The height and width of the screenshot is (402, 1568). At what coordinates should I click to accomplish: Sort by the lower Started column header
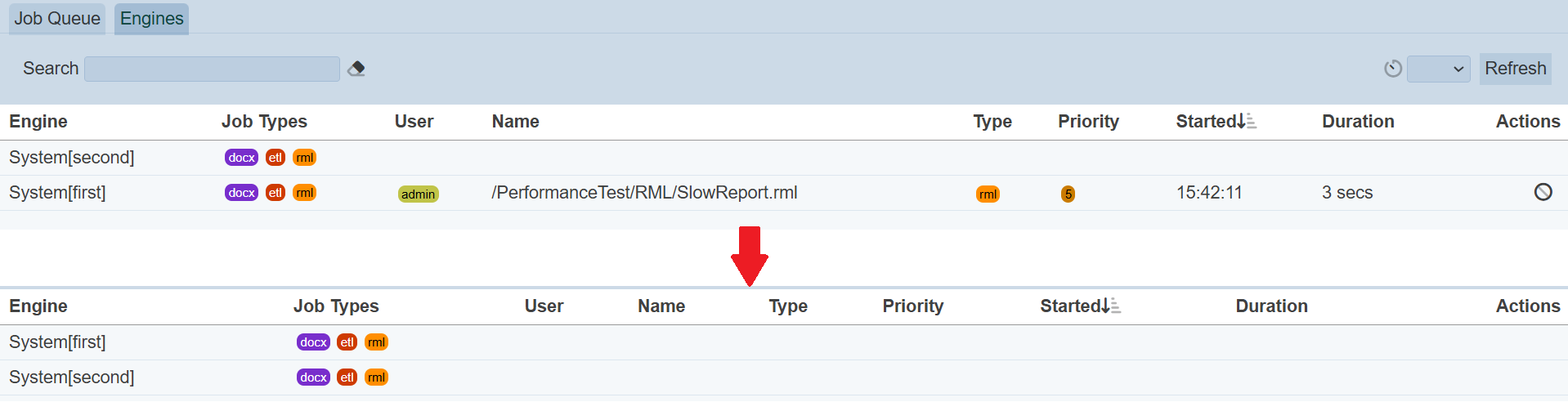[1070, 306]
